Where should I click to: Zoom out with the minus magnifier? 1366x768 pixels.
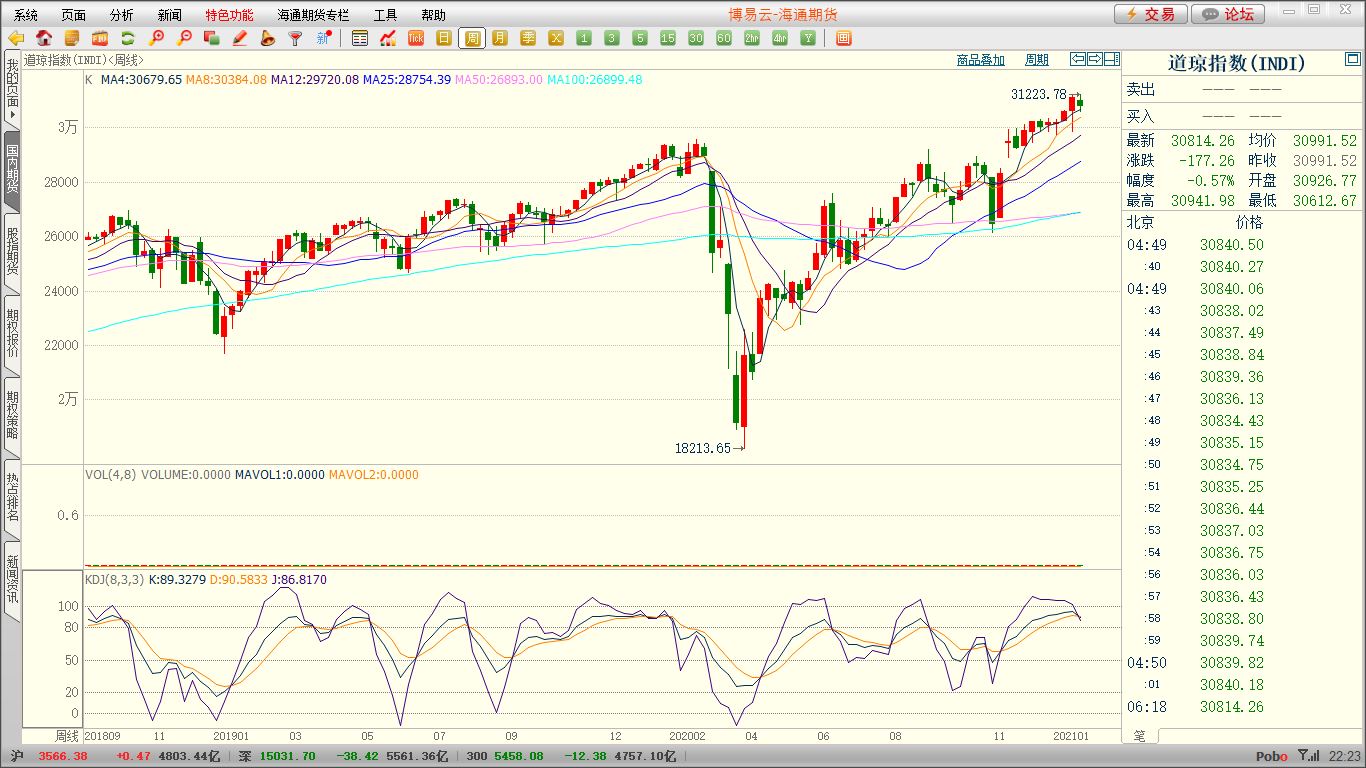(x=184, y=38)
